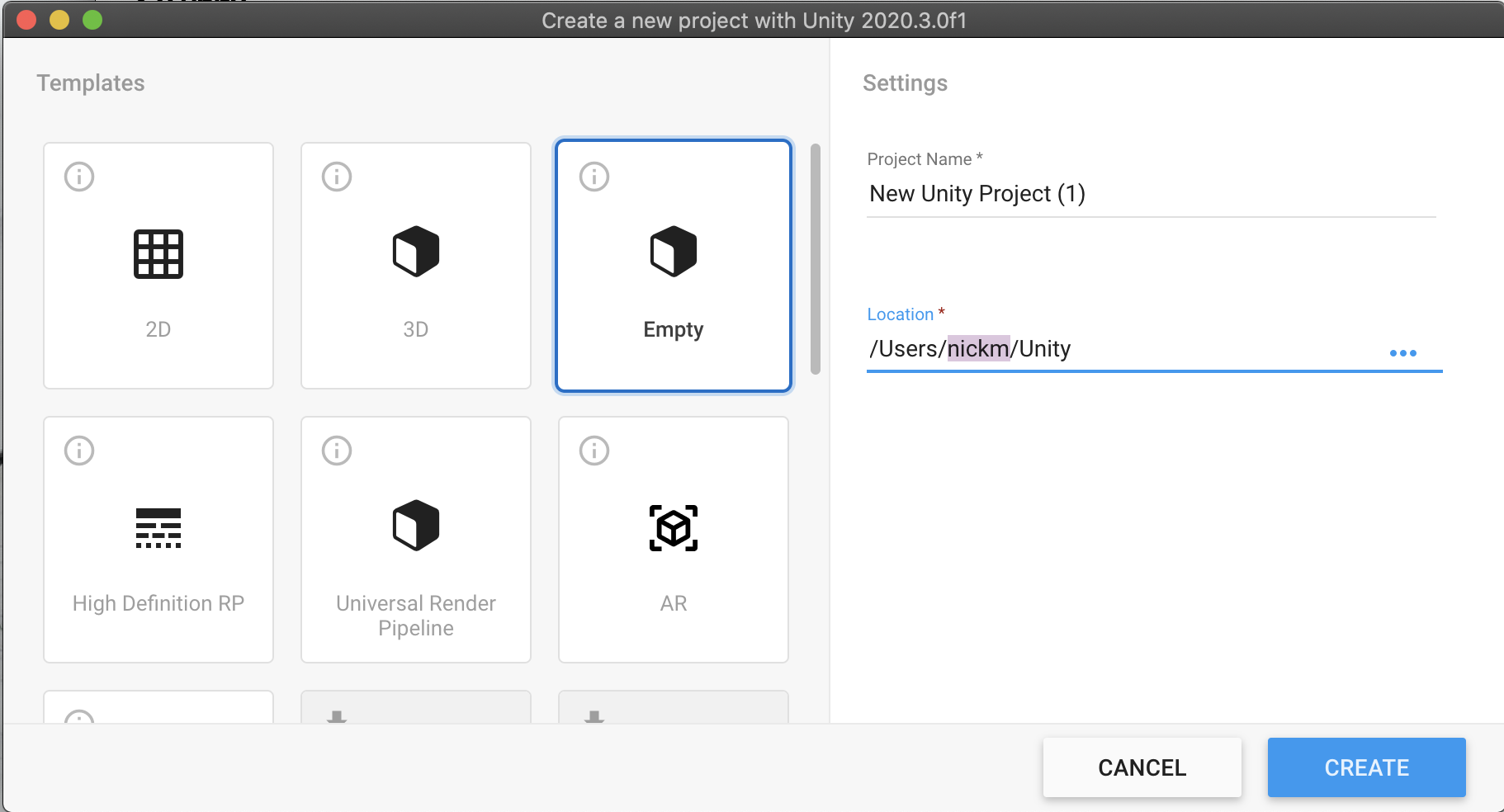The height and width of the screenshot is (812, 1504).
Task: Click the CANCEL button
Action: [x=1142, y=767]
